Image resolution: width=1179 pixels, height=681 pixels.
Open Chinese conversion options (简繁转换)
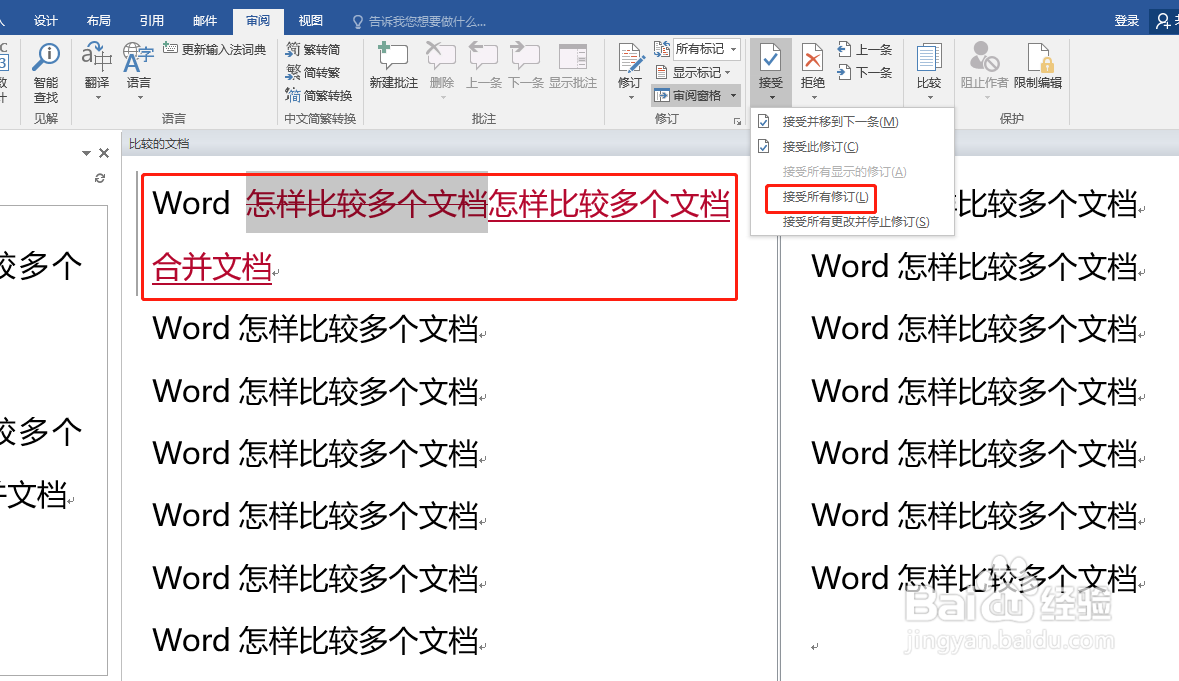(x=319, y=95)
